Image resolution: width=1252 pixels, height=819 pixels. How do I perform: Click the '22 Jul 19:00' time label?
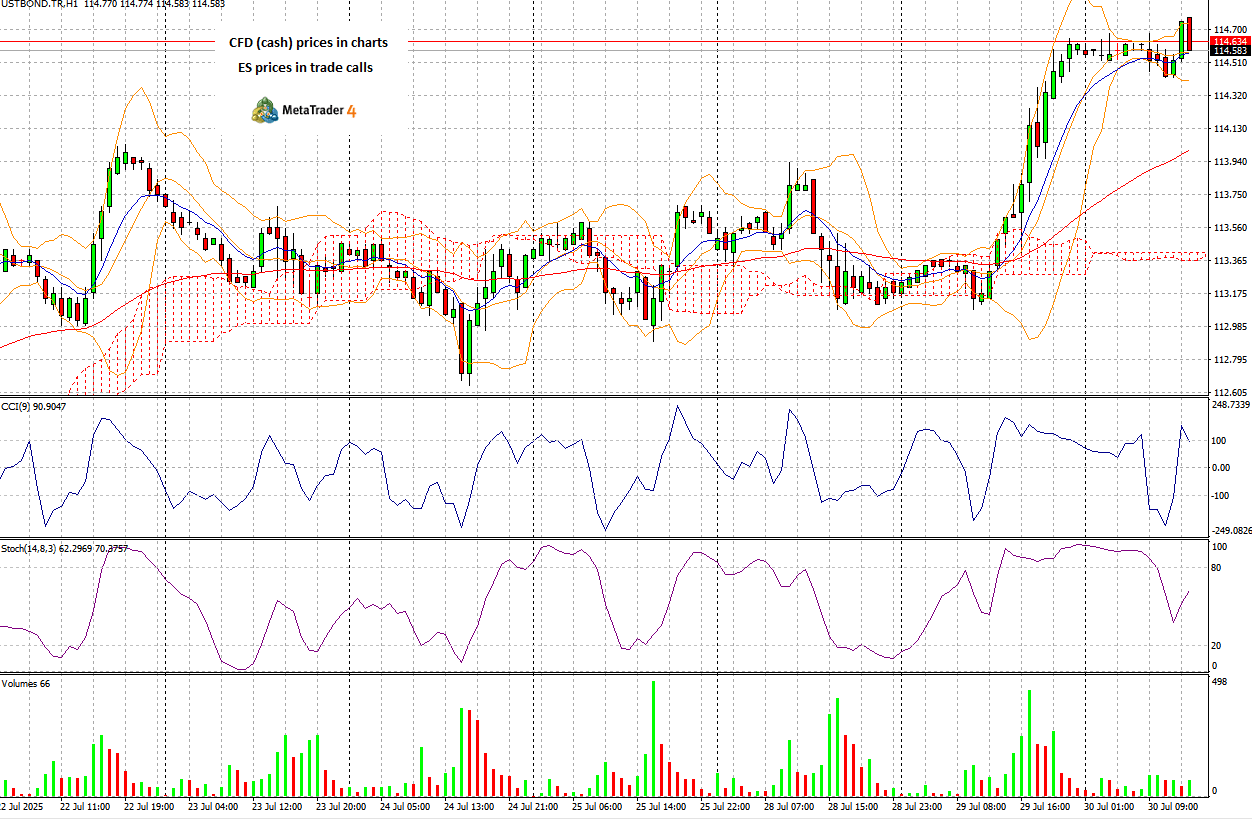tap(149, 806)
